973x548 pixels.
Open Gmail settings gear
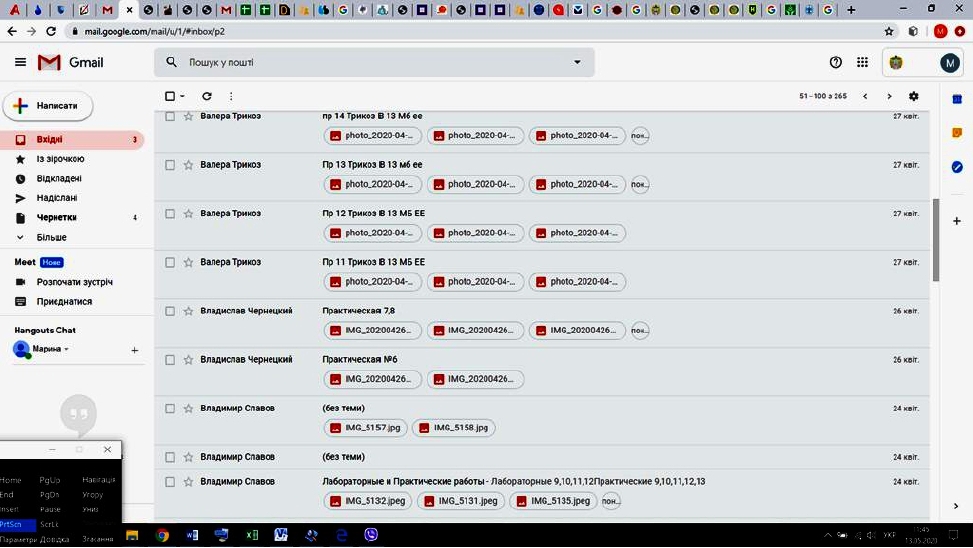pyautogui.click(x=913, y=96)
